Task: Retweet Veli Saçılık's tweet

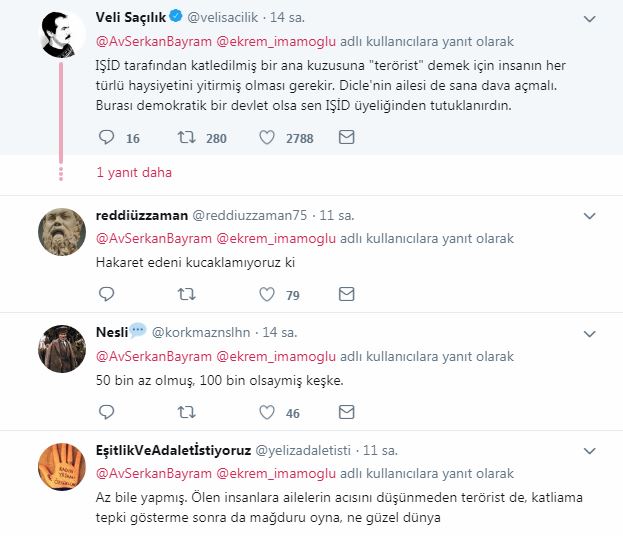Action: pyautogui.click(x=186, y=137)
